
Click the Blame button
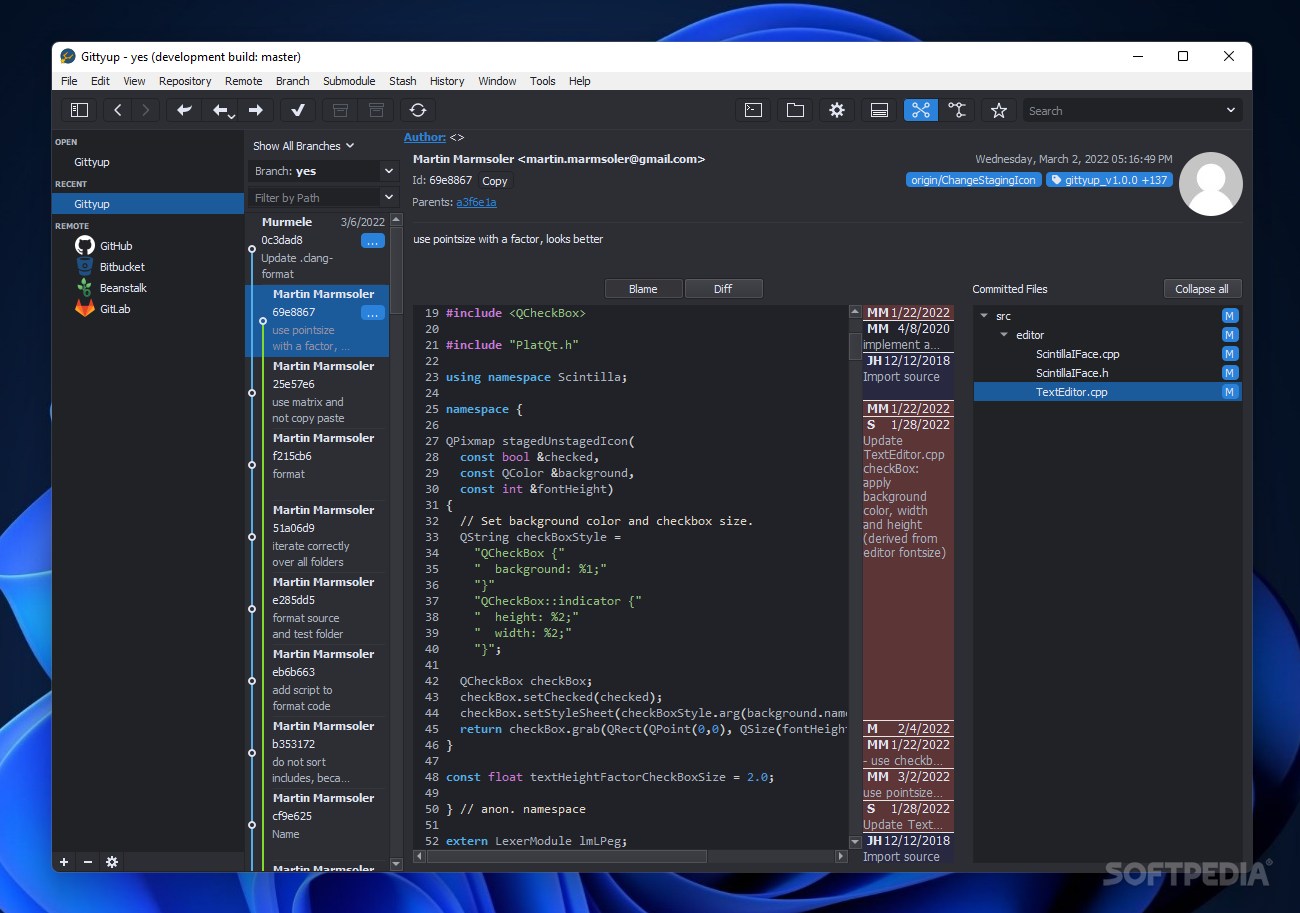point(643,289)
